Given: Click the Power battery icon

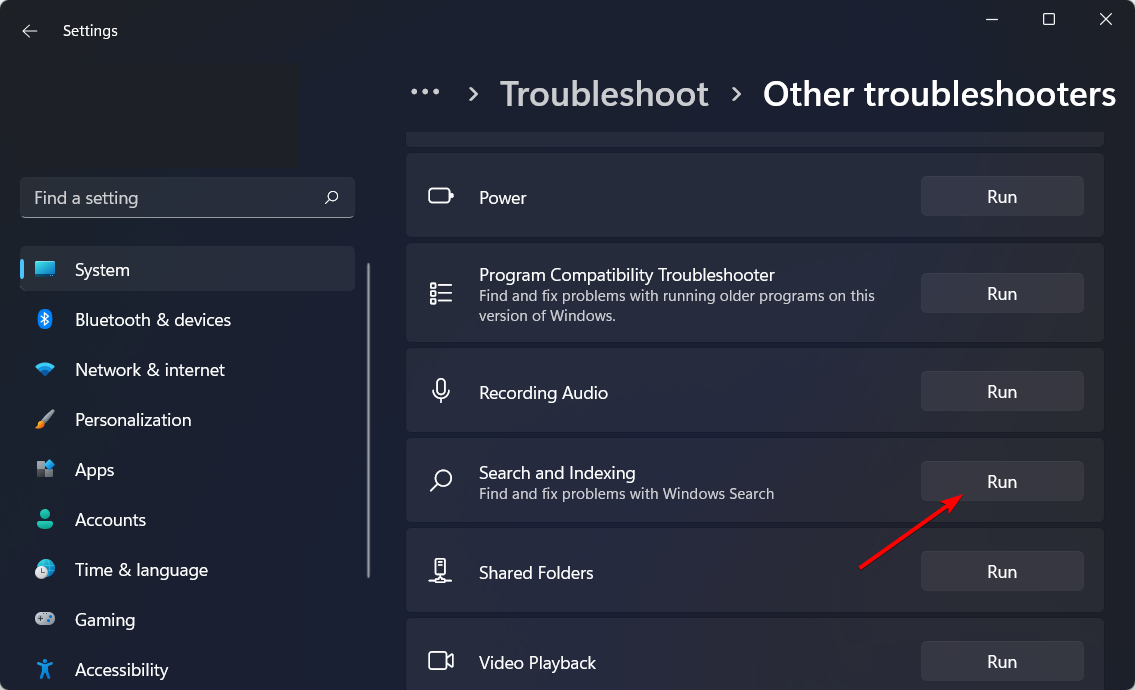Looking at the screenshot, I should coord(441,196).
